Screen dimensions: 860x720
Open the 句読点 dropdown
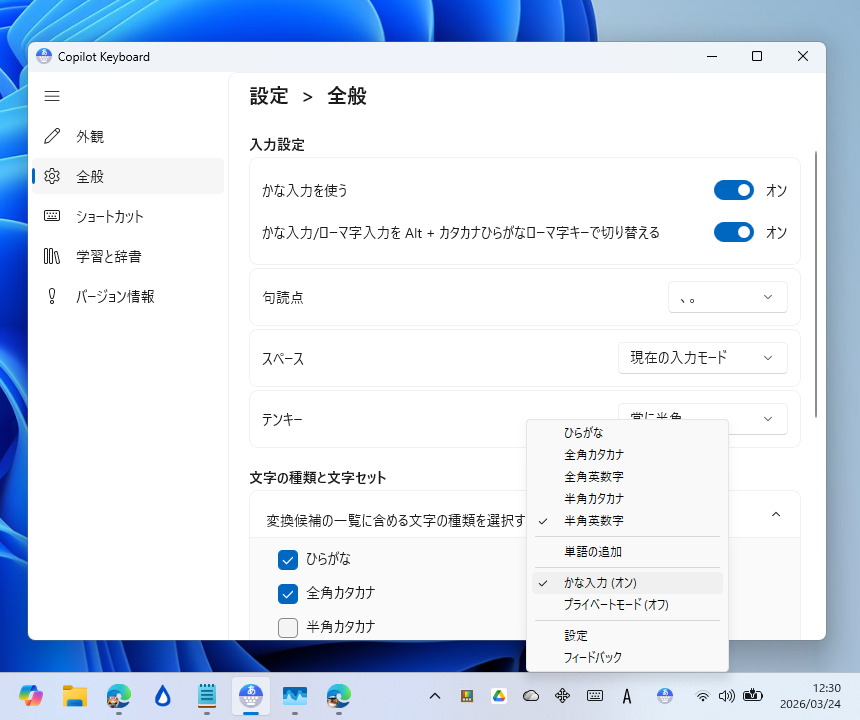727,296
